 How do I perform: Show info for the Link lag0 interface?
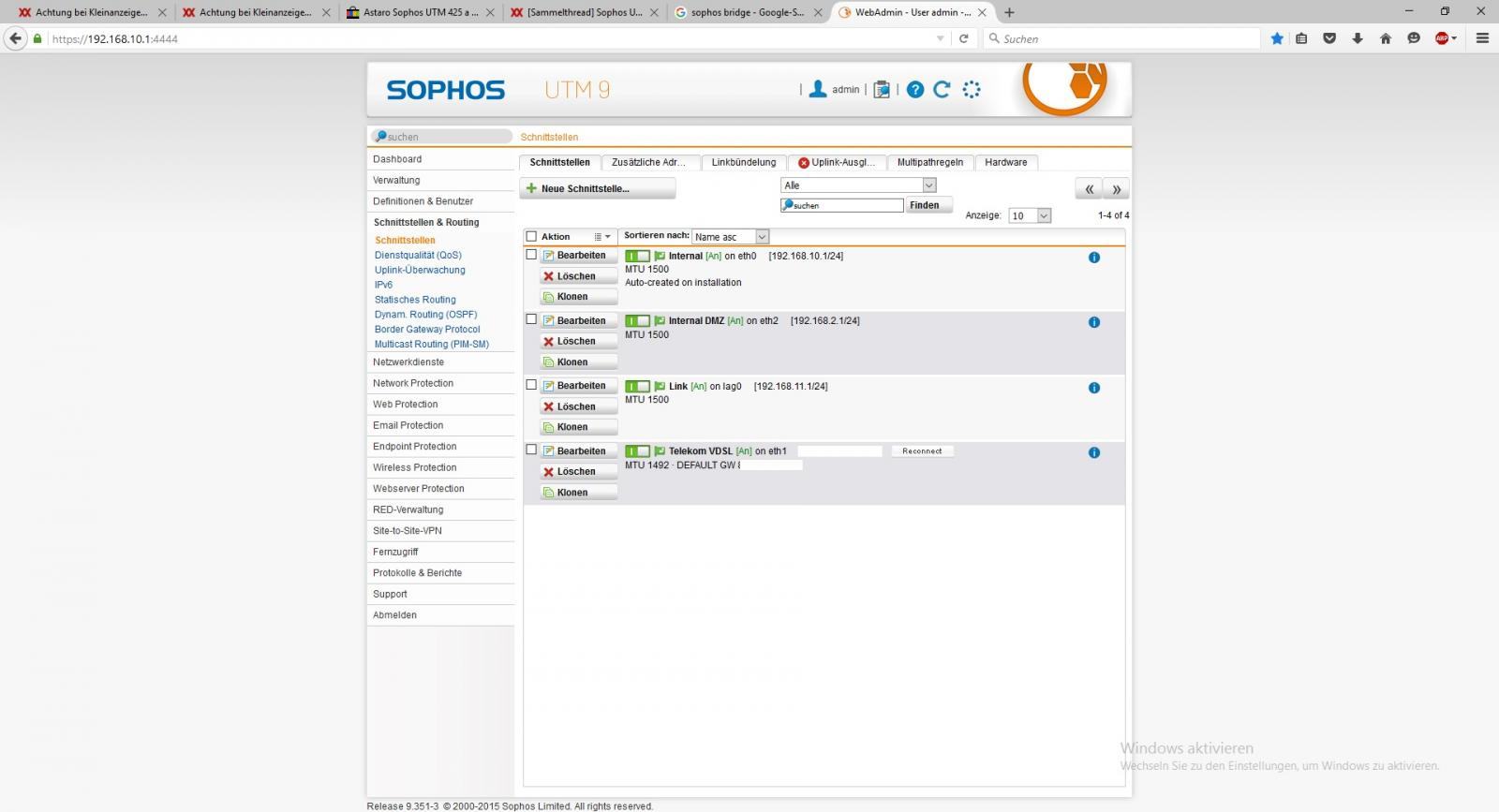pos(1093,388)
